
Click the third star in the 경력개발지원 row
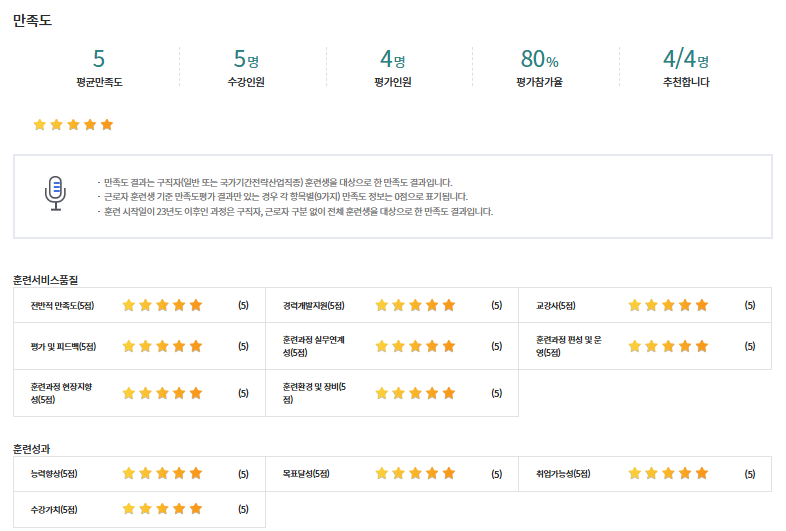[416, 305]
